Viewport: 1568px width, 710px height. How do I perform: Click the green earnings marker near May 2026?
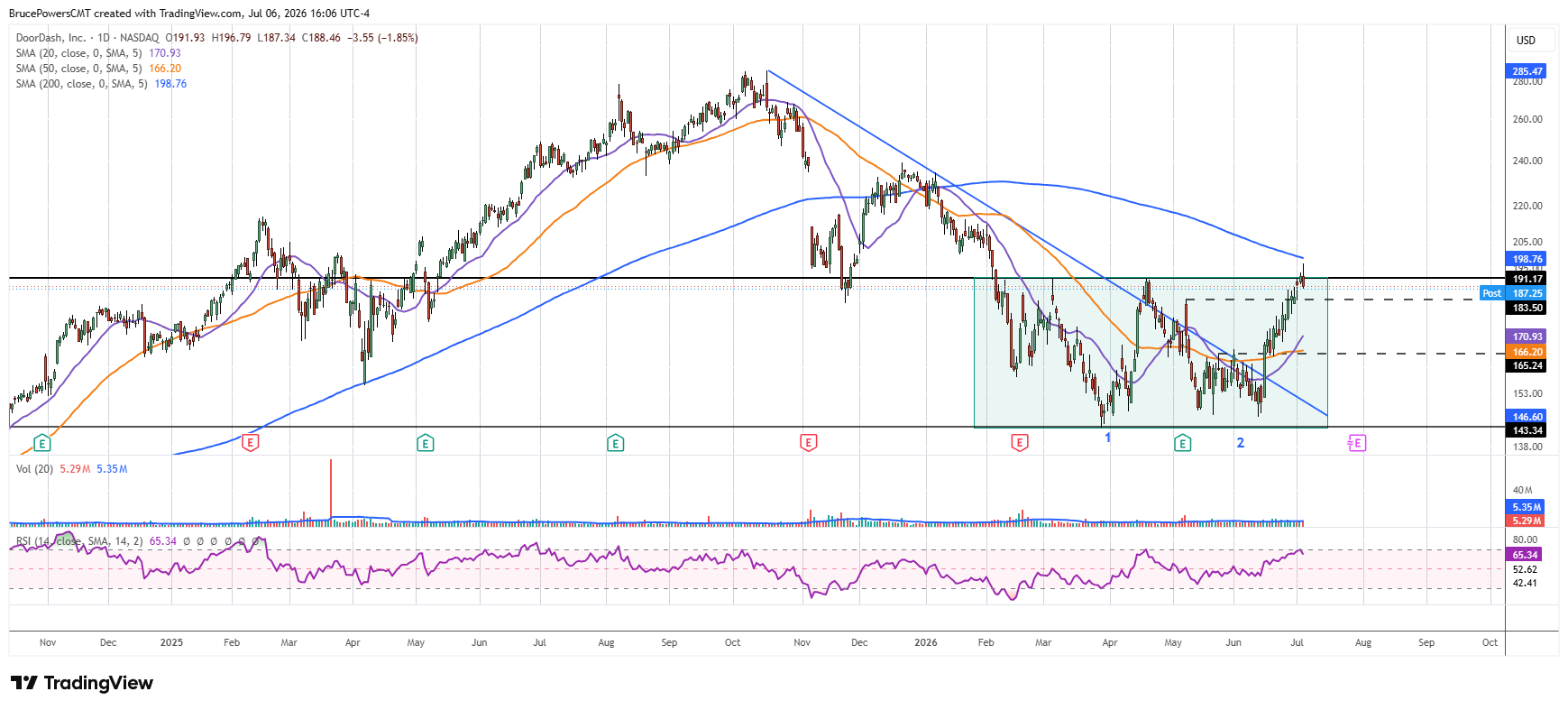pyautogui.click(x=1183, y=443)
